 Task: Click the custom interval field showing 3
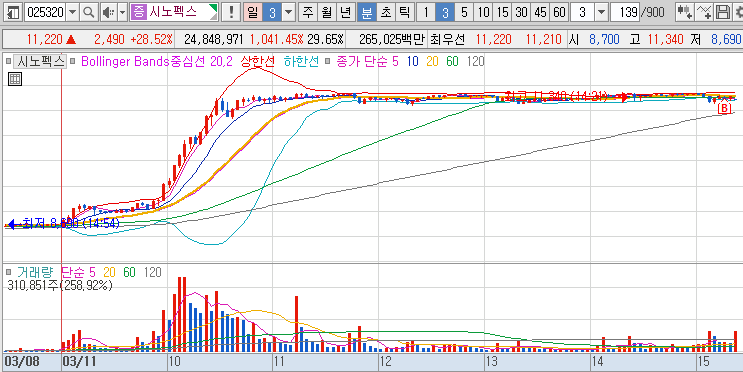[582, 12]
